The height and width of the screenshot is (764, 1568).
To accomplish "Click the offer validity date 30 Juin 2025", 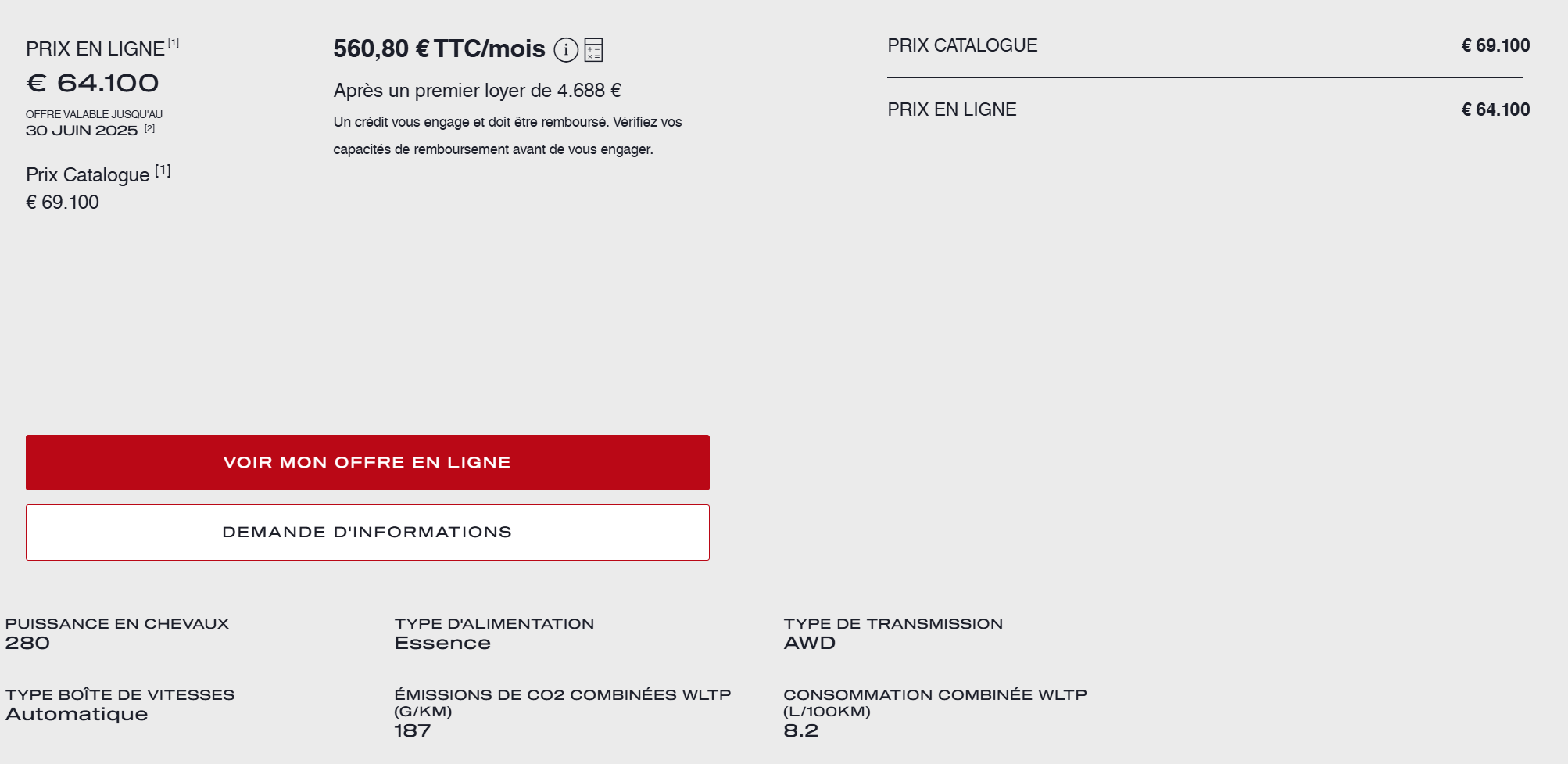I will (x=81, y=131).
